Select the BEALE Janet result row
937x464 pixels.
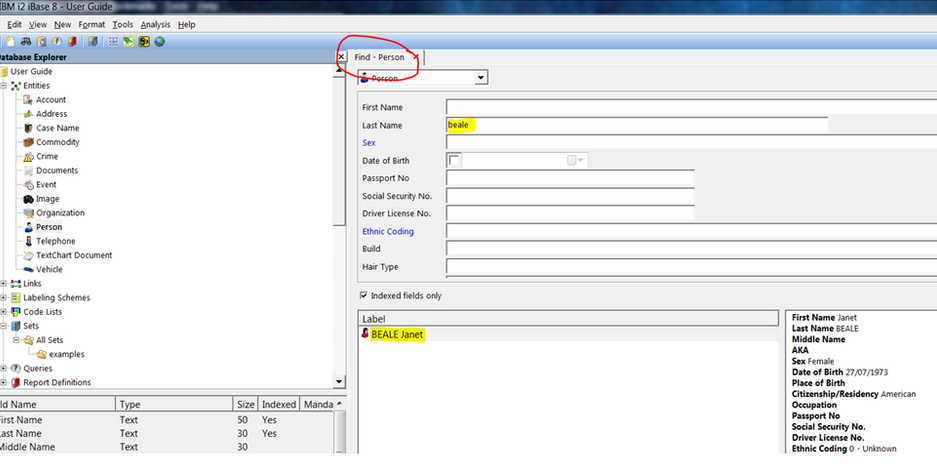(568, 334)
